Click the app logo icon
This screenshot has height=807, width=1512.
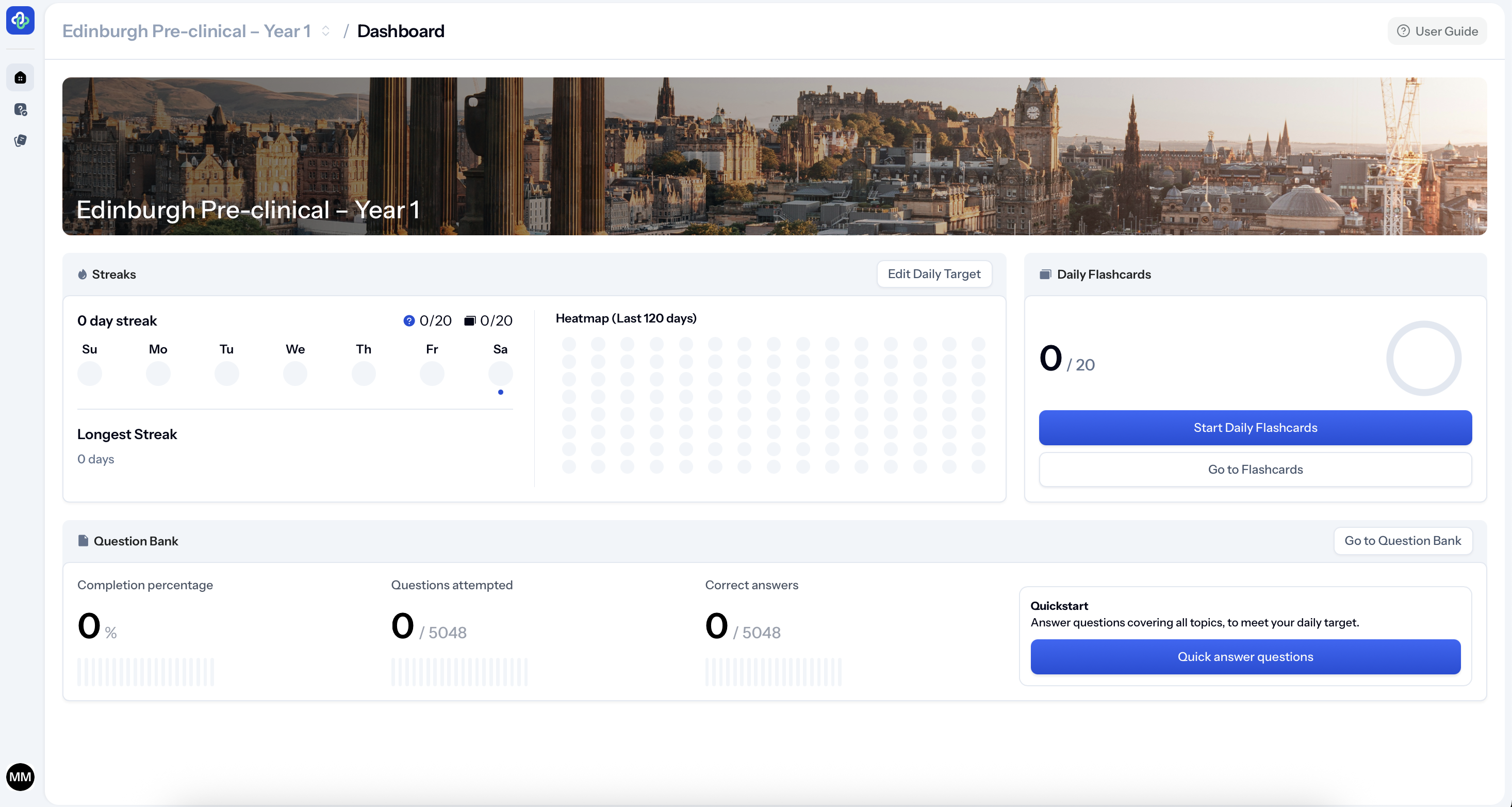pyautogui.click(x=20, y=21)
